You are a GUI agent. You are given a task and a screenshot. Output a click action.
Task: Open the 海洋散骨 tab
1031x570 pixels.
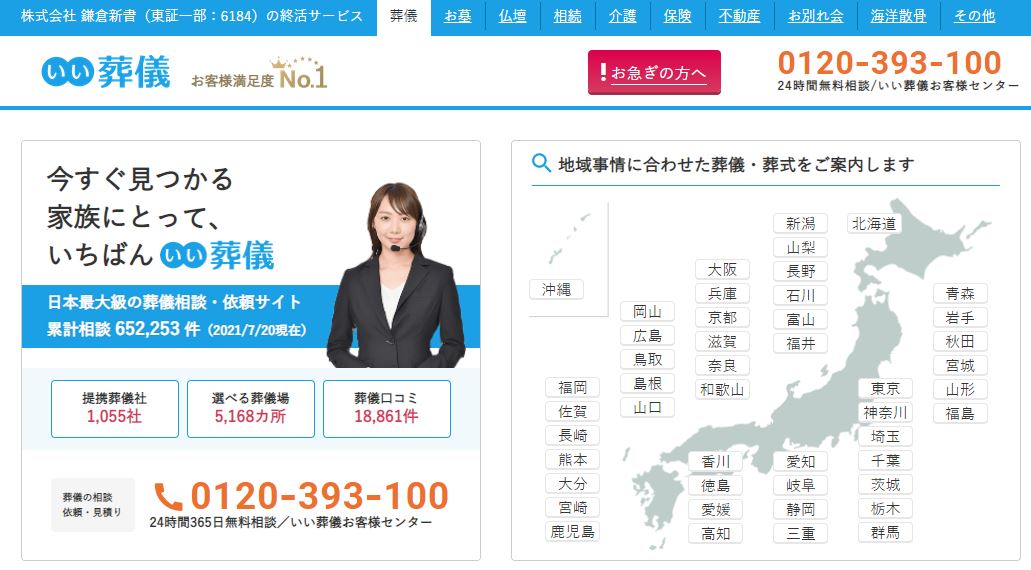coord(898,16)
